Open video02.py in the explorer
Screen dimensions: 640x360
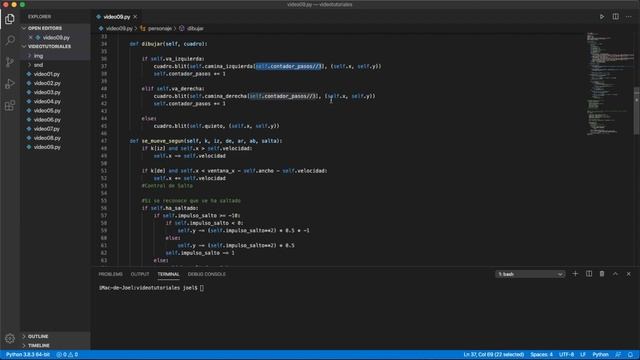(47, 83)
